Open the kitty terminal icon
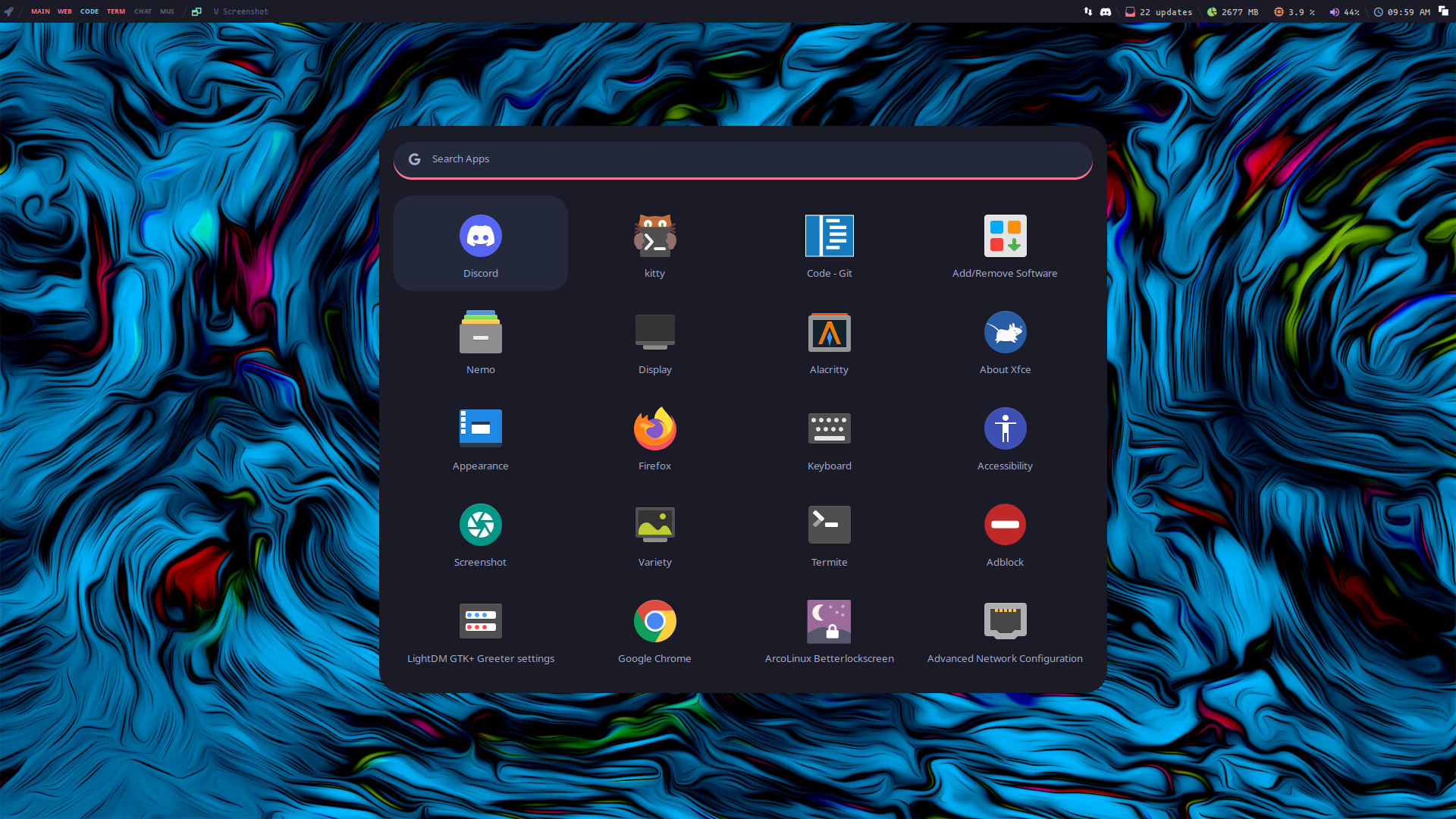The height and width of the screenshot is (819, 1456). point(654,243)
